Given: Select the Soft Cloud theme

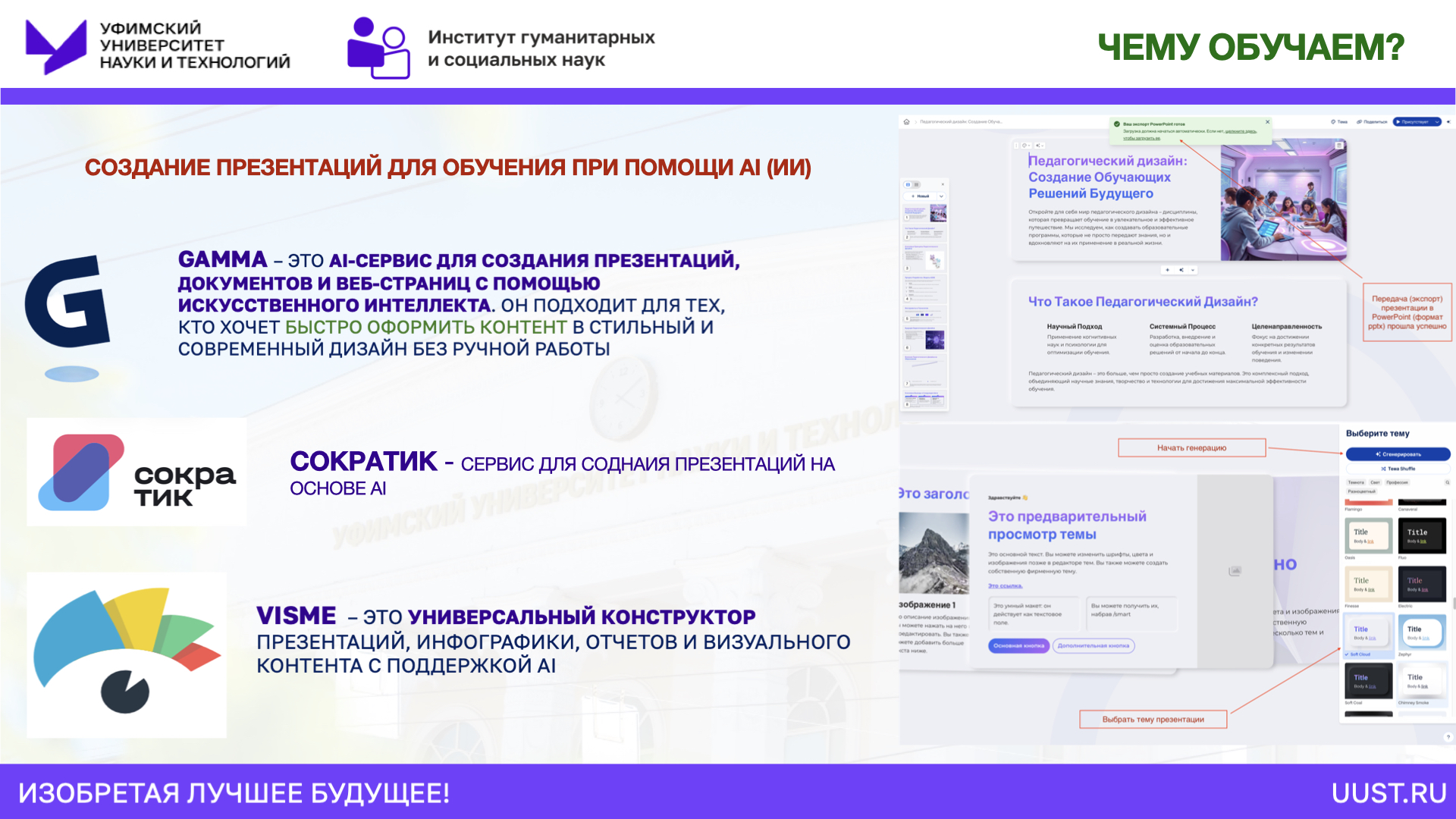Looking at the screenshot, I should click(x=1369, y=632).
